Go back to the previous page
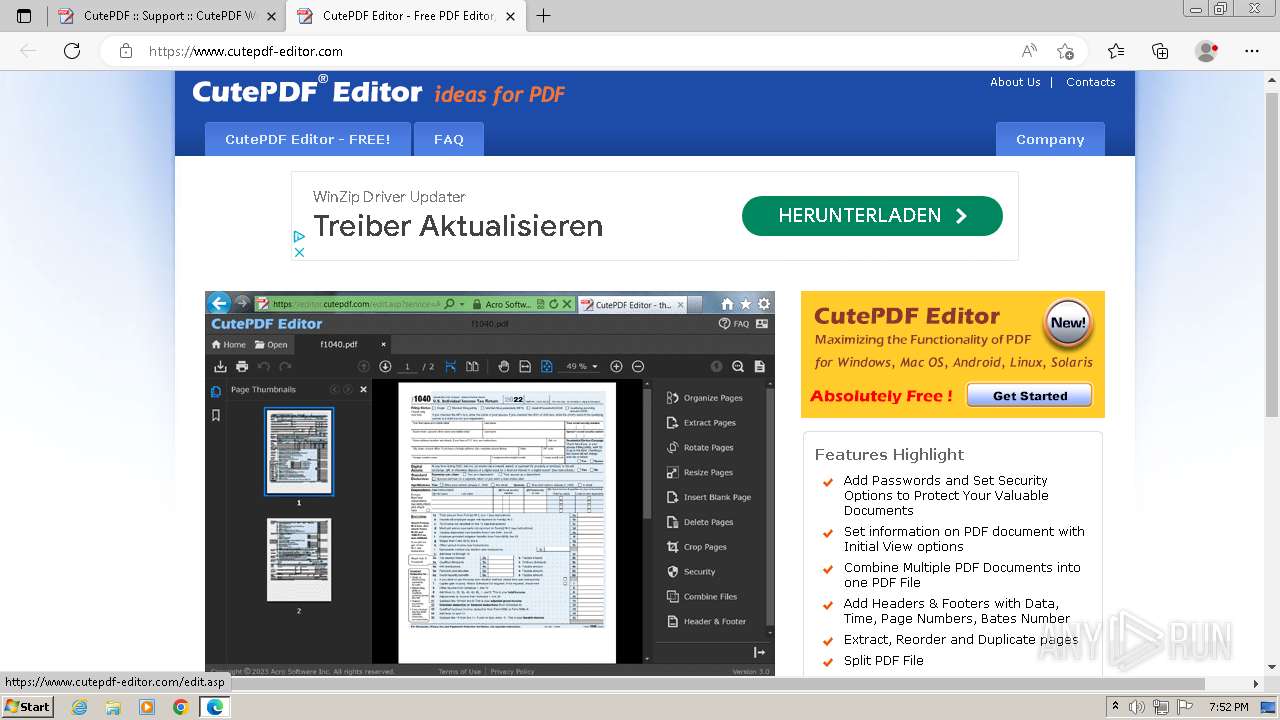 28,51
